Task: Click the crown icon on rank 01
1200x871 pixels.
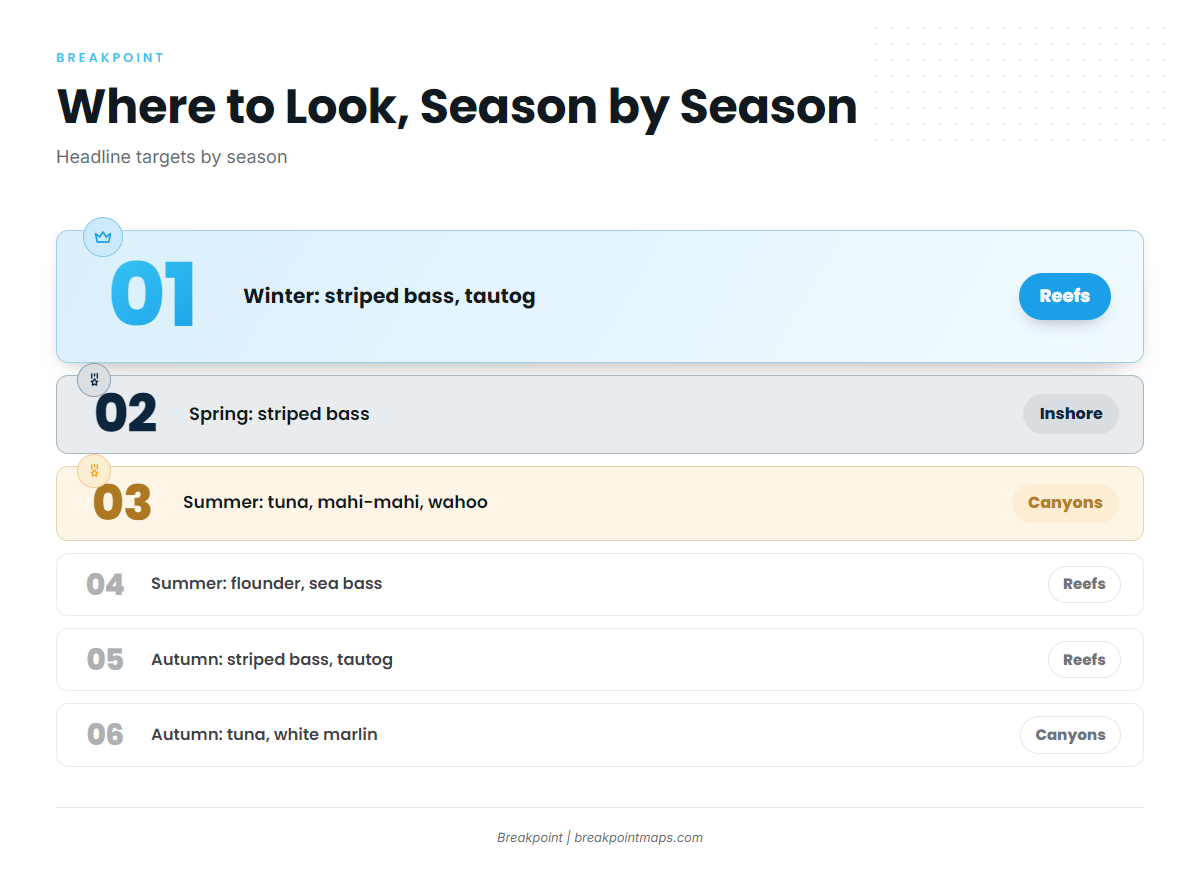Action: click(103, 237)
